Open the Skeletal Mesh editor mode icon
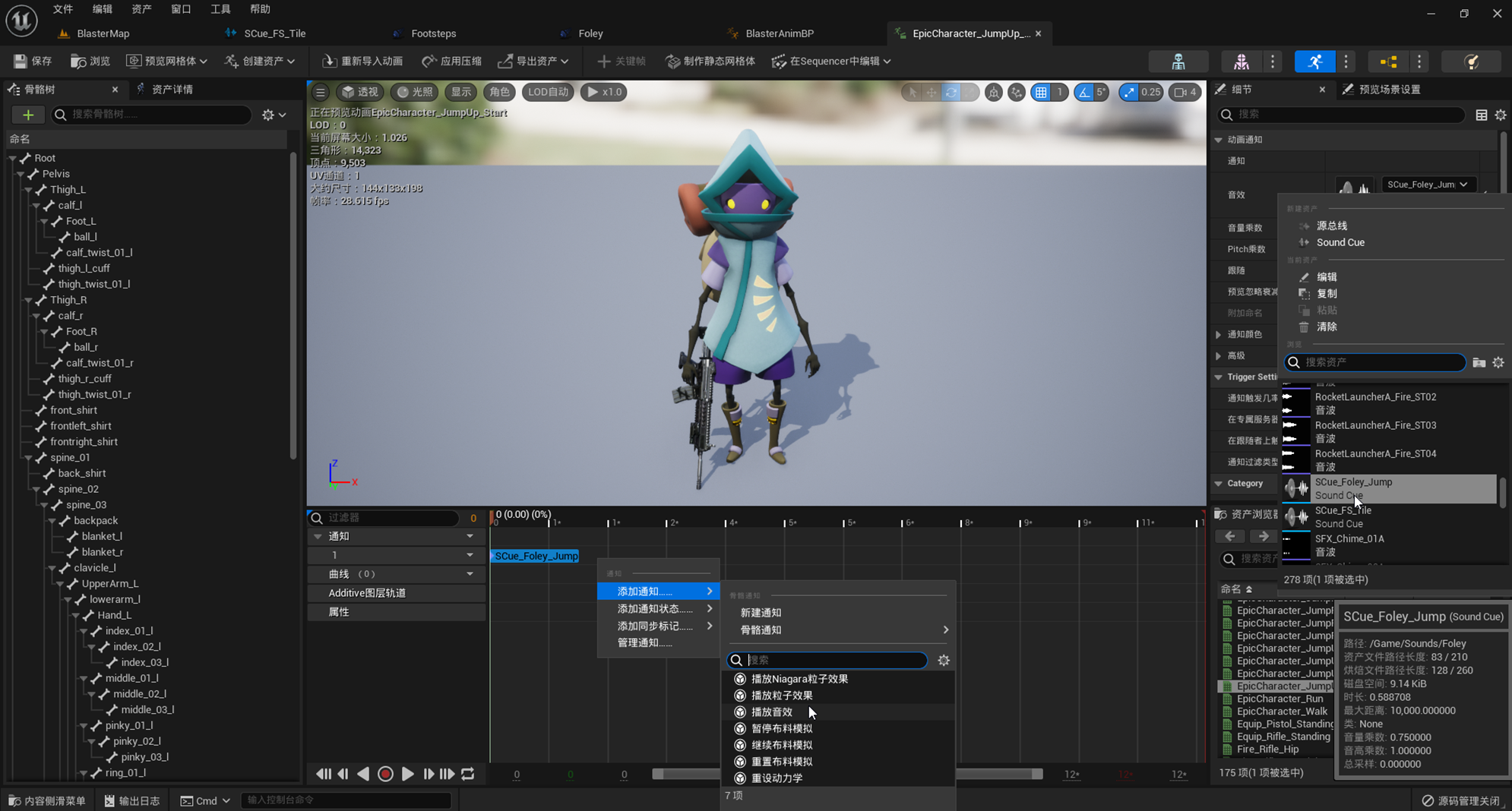The width and height of the screenshot is (1512, 811). pos(1242,62)
